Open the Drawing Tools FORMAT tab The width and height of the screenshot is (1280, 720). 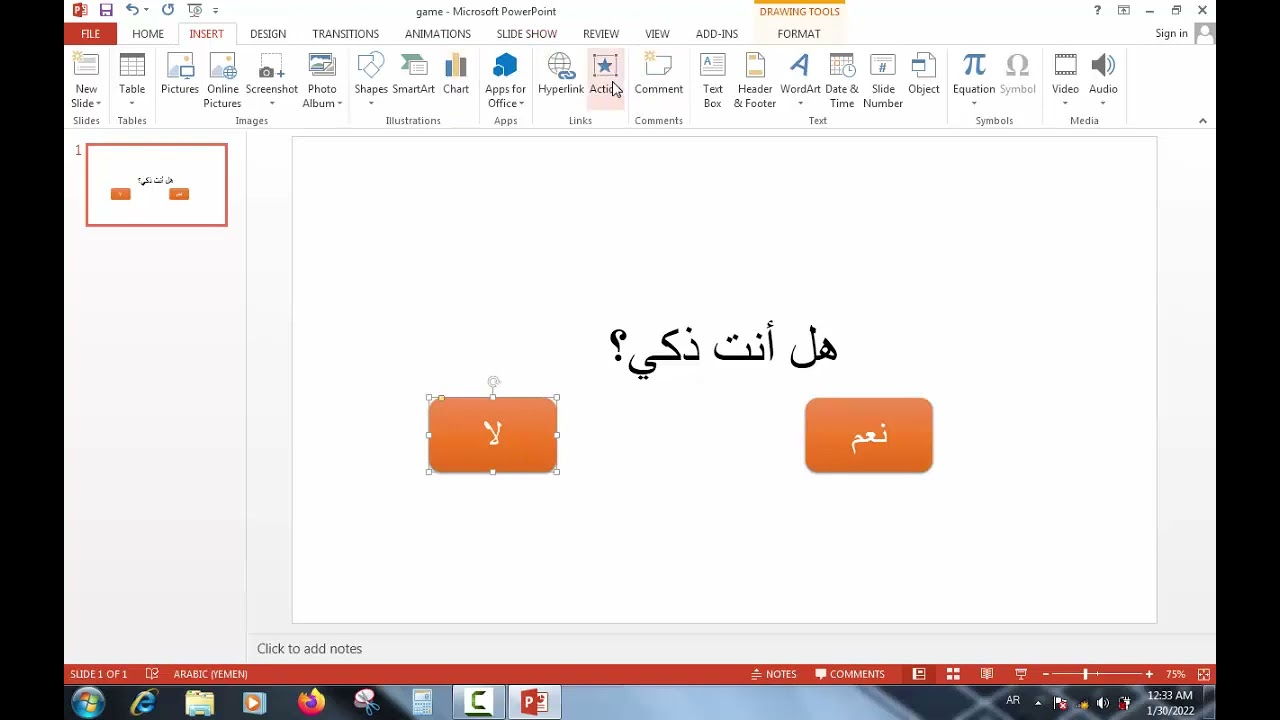tap(799, 34)
